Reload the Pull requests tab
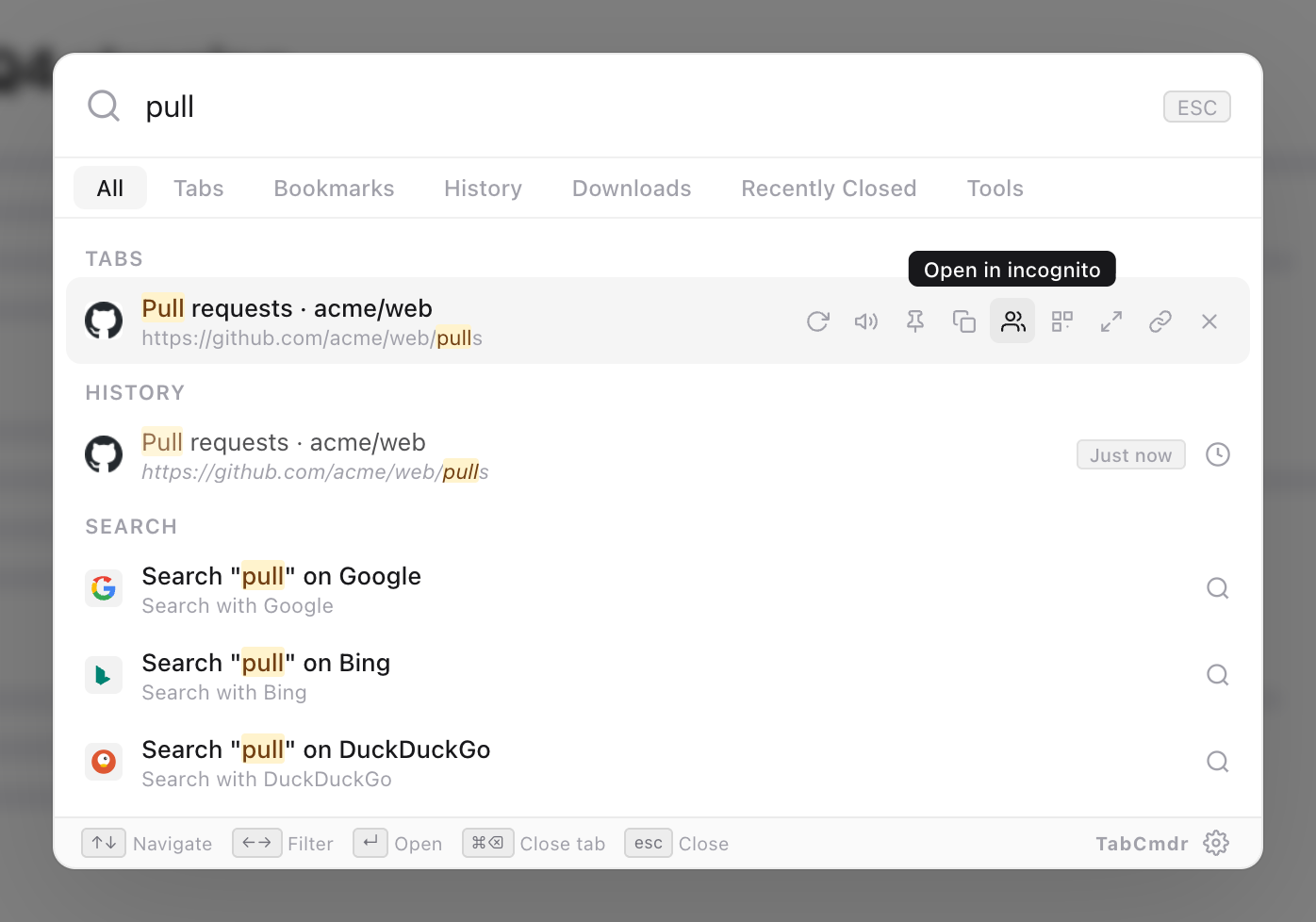Image resolution: width=1316 pixels, height=922 pixels. [x=817, y=321]
